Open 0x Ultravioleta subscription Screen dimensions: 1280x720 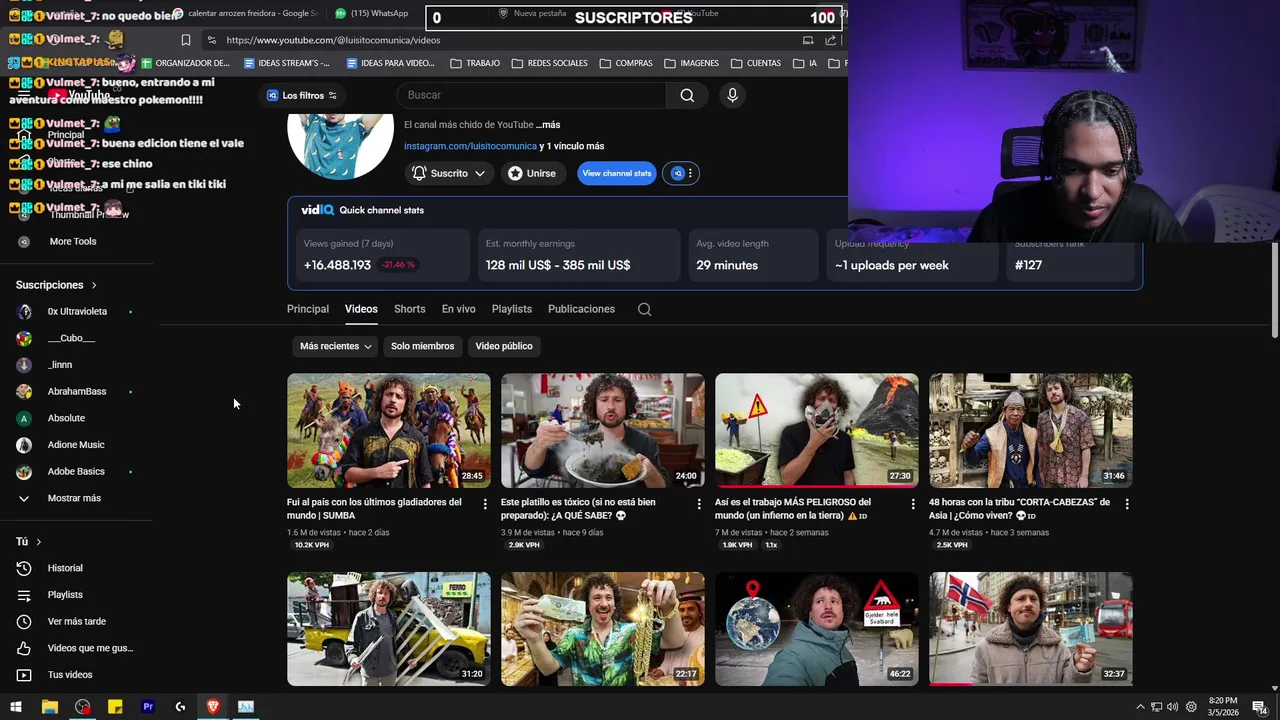click(x=76, y=311)
